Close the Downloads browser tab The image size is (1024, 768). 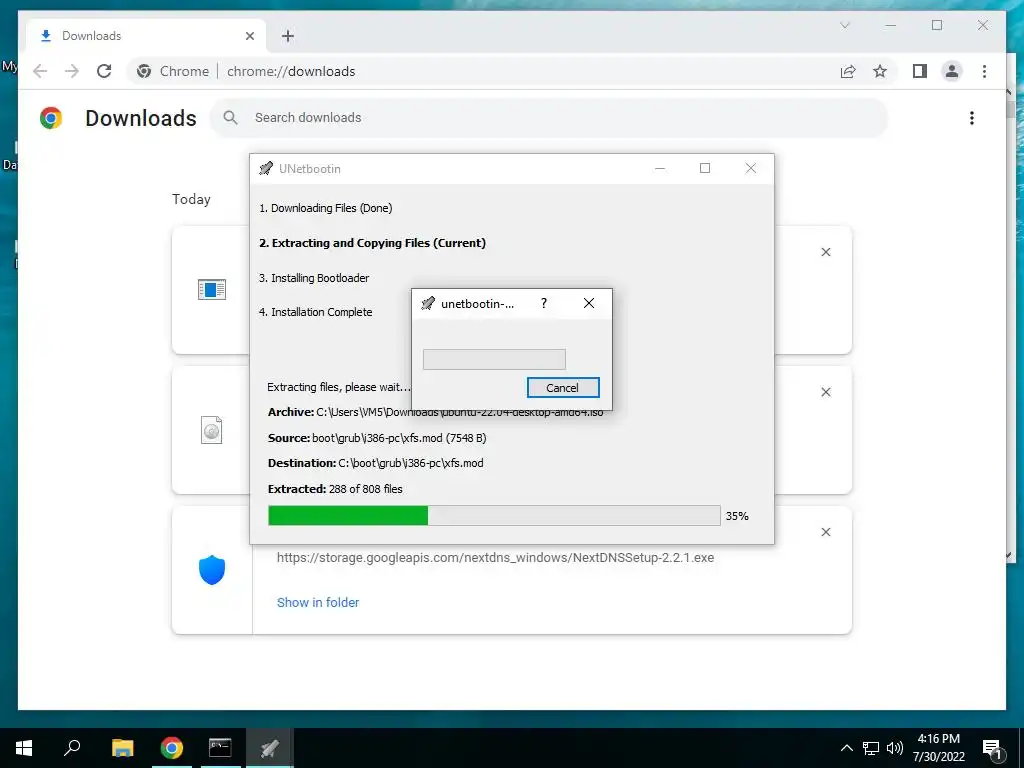click(249, 36)
